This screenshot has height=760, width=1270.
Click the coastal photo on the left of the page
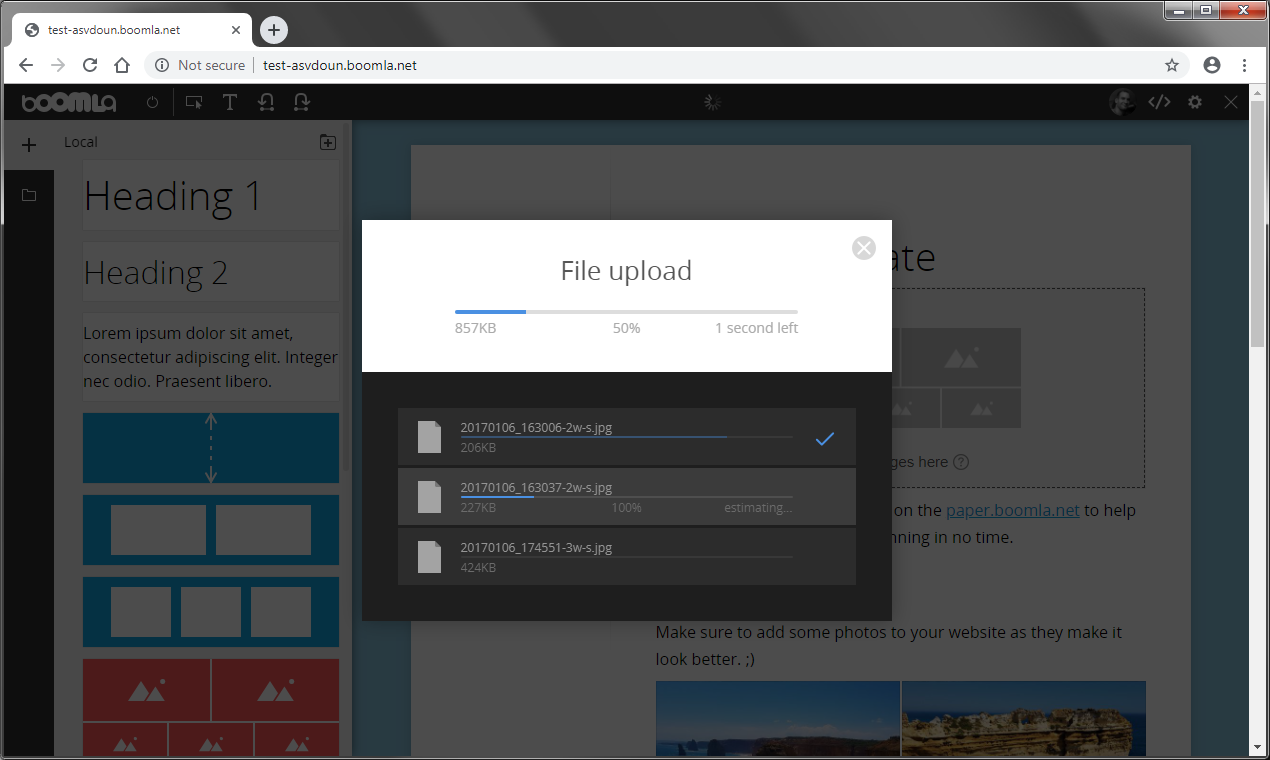pos(778,719)
